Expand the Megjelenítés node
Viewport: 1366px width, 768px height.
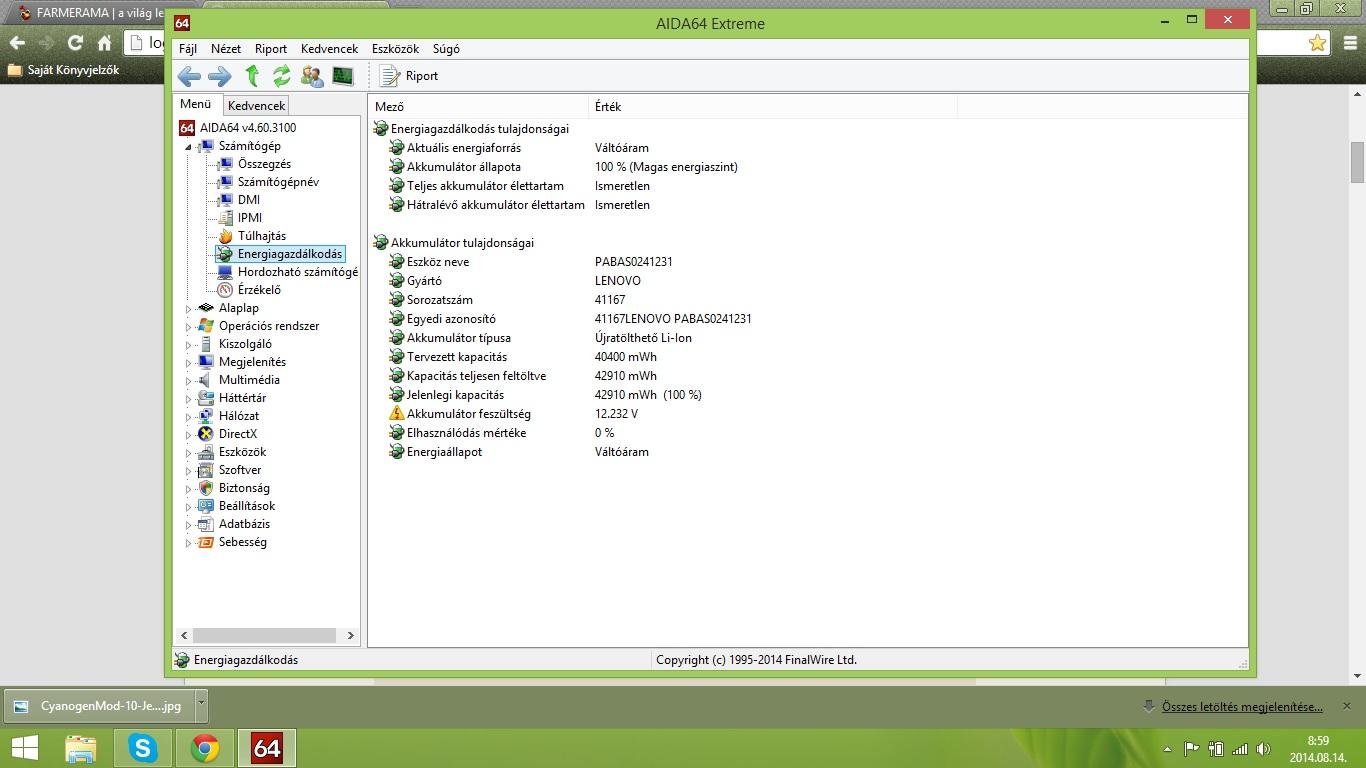188,363
